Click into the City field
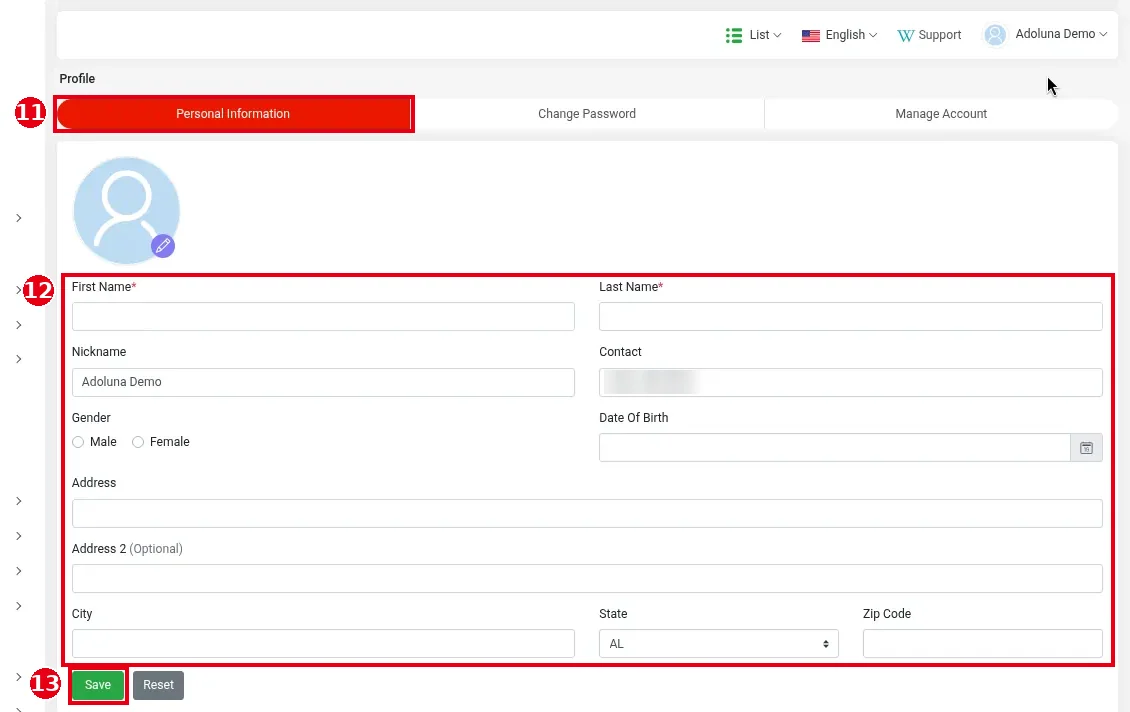This screenshot has height=712, width=1130. tap(323, 644)
